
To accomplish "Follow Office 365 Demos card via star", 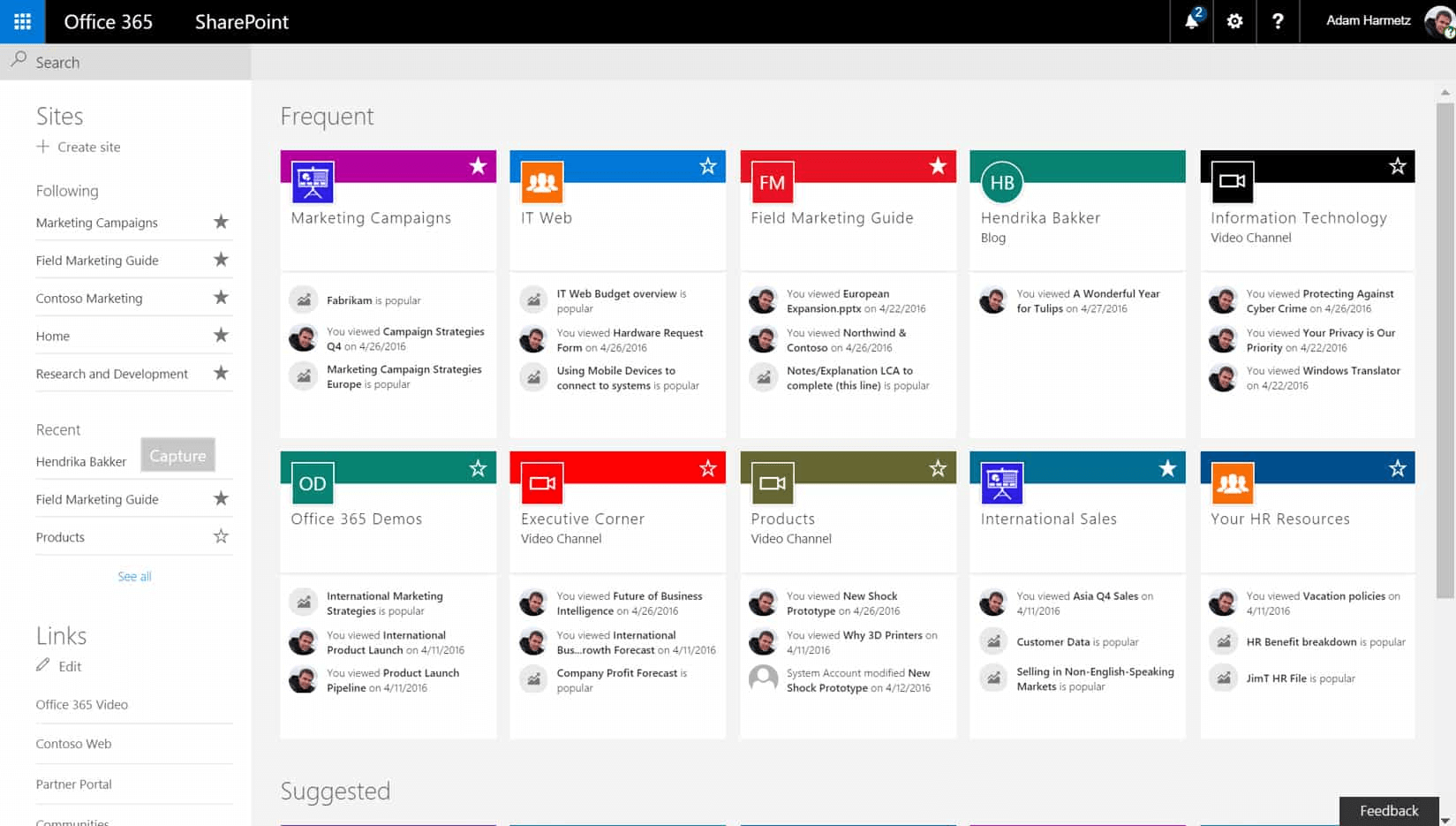I will (x=478, y=468).
